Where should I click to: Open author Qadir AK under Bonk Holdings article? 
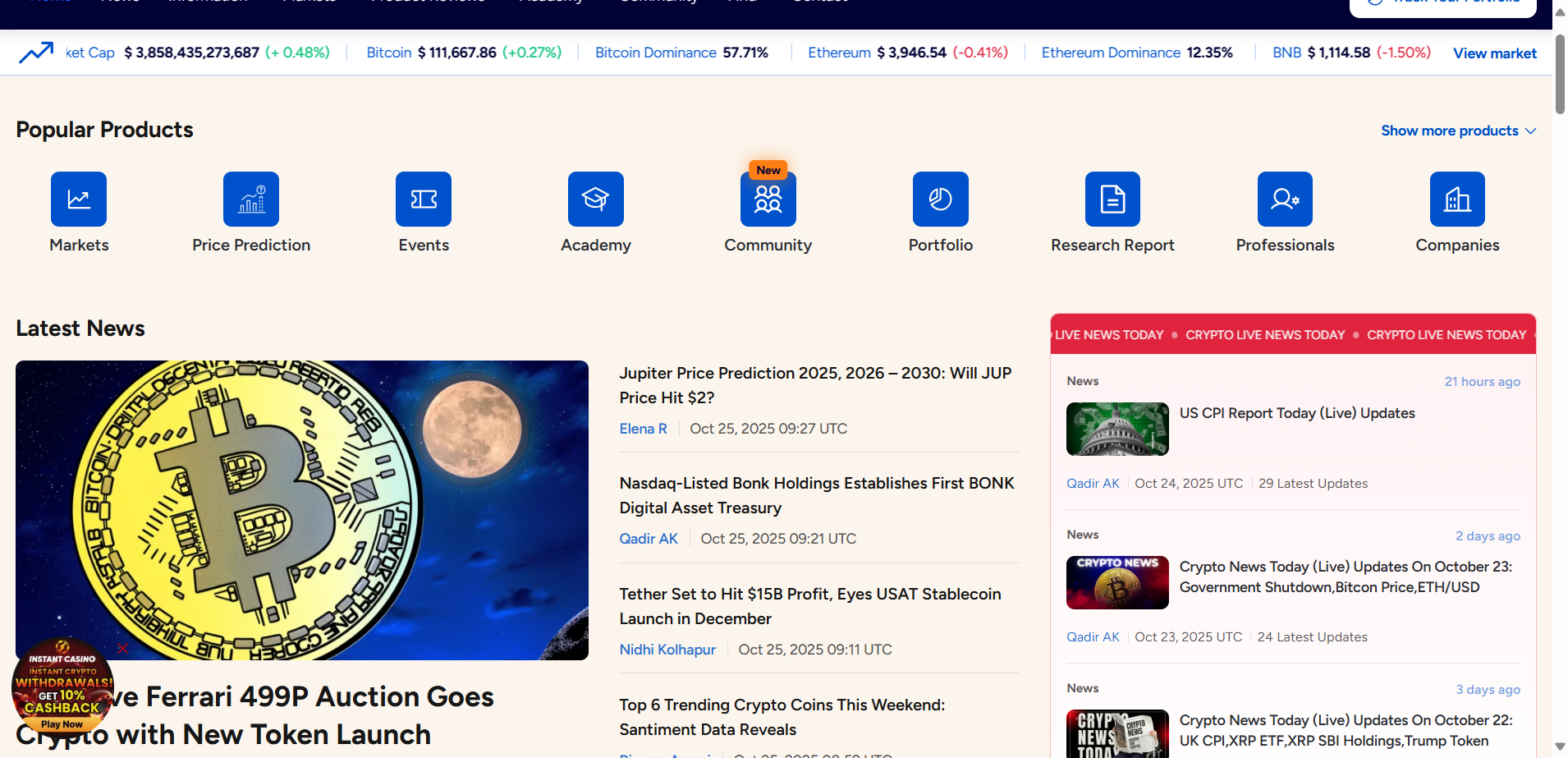pyautogui.click(x=649, y=539)
